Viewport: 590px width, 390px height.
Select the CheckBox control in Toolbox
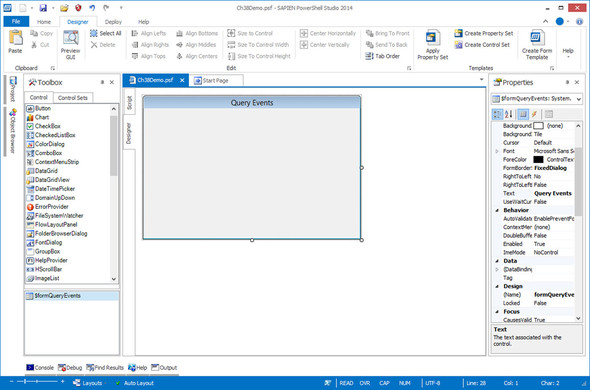(x=43, y=126)
